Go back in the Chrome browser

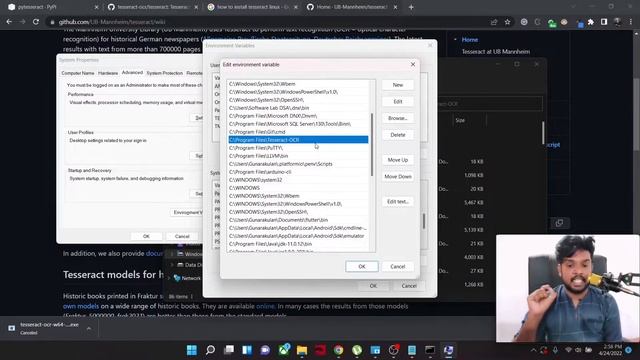pos(9,22)
